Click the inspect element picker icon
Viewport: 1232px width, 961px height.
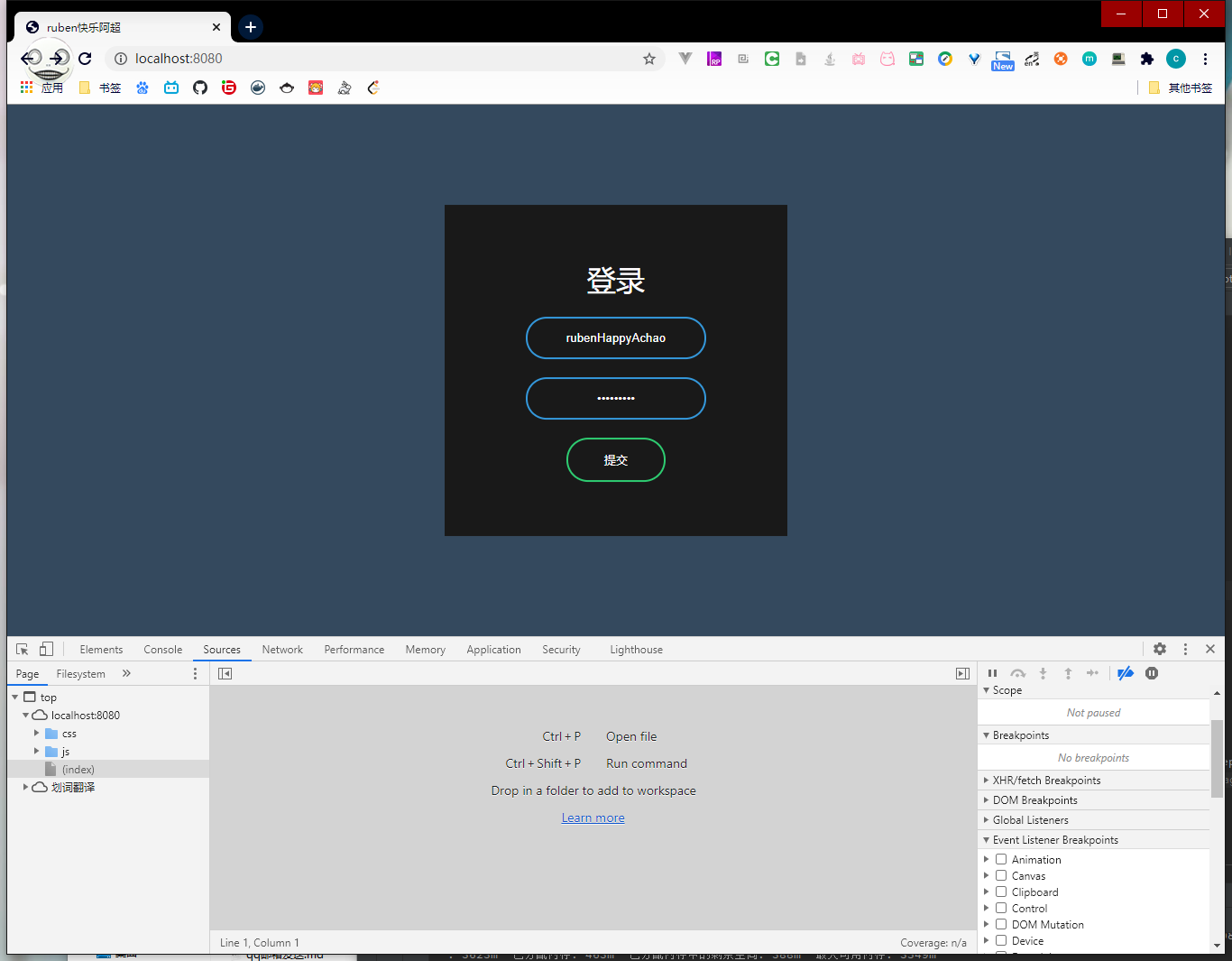click(x=23, y=649)
